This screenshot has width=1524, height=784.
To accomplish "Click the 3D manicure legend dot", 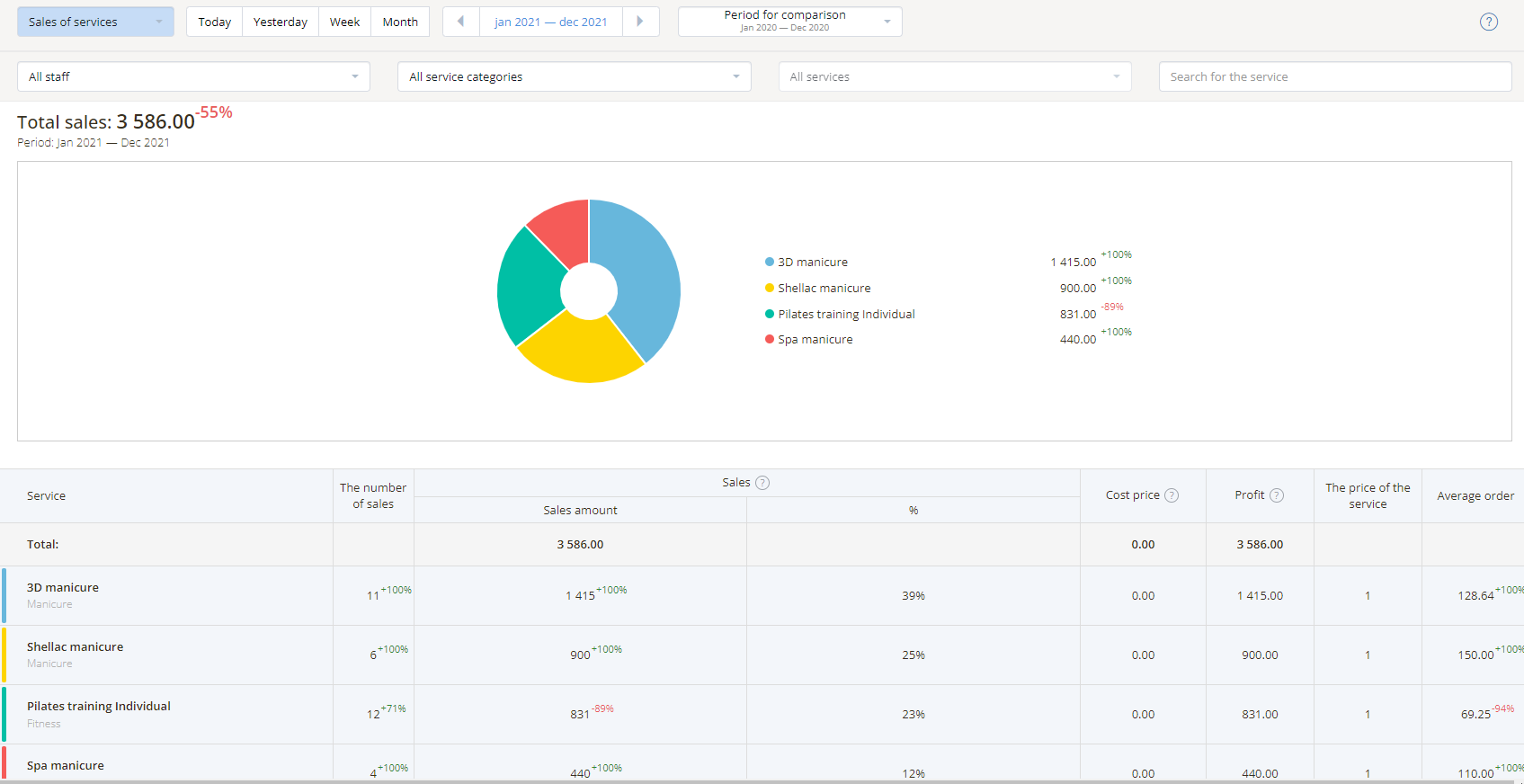I will (x=770, y=262).
